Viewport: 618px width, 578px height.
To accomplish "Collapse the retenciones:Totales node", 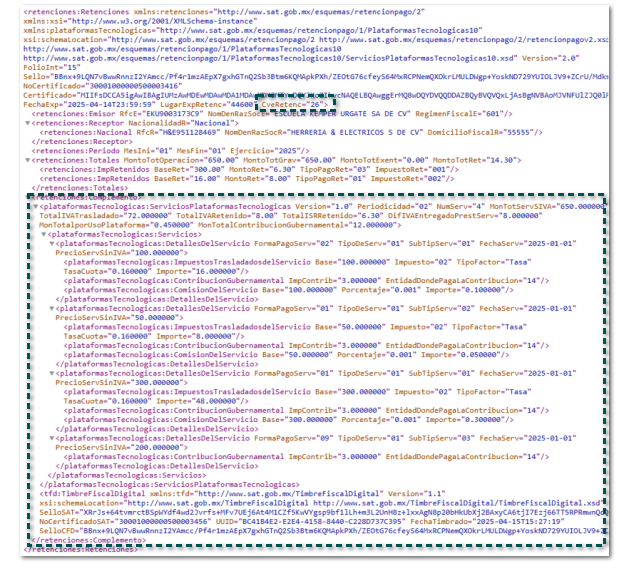I will pos(28,160).
